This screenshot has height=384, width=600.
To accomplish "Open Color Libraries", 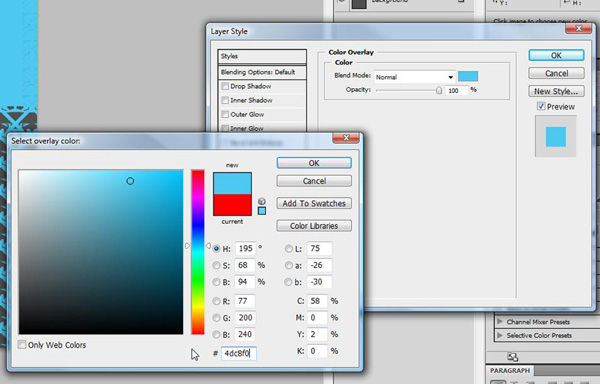I will pyautogui.click(x=314, y=226).
